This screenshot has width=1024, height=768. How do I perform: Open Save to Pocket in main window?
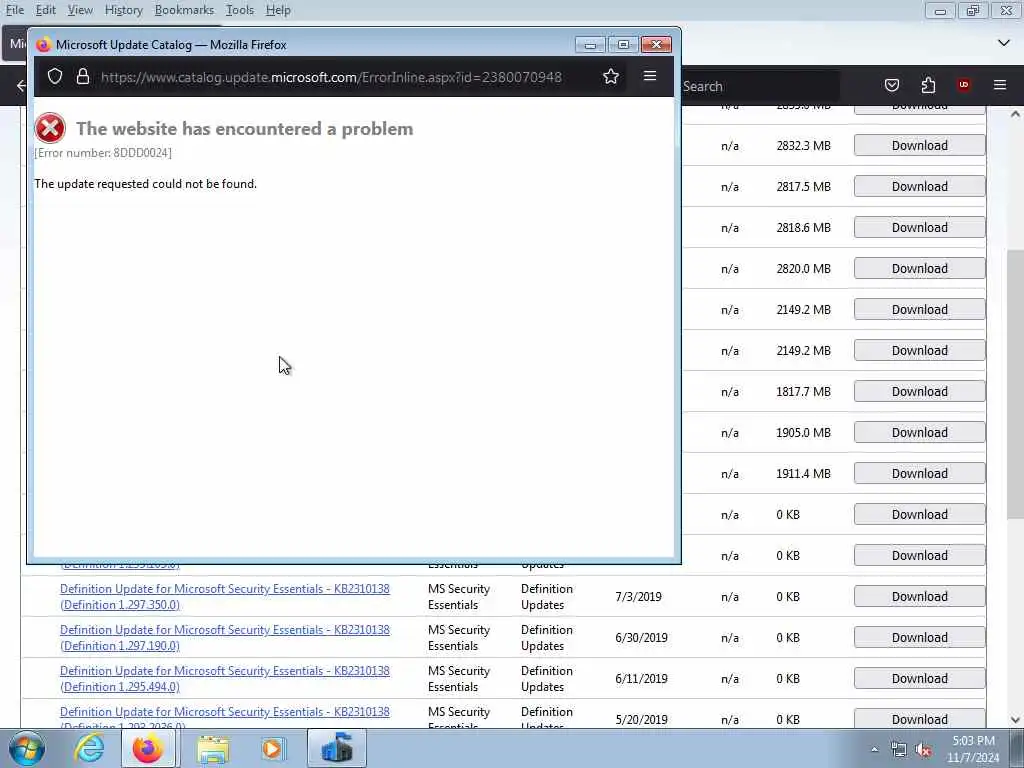pyautogui.click(x=891, y=85)
